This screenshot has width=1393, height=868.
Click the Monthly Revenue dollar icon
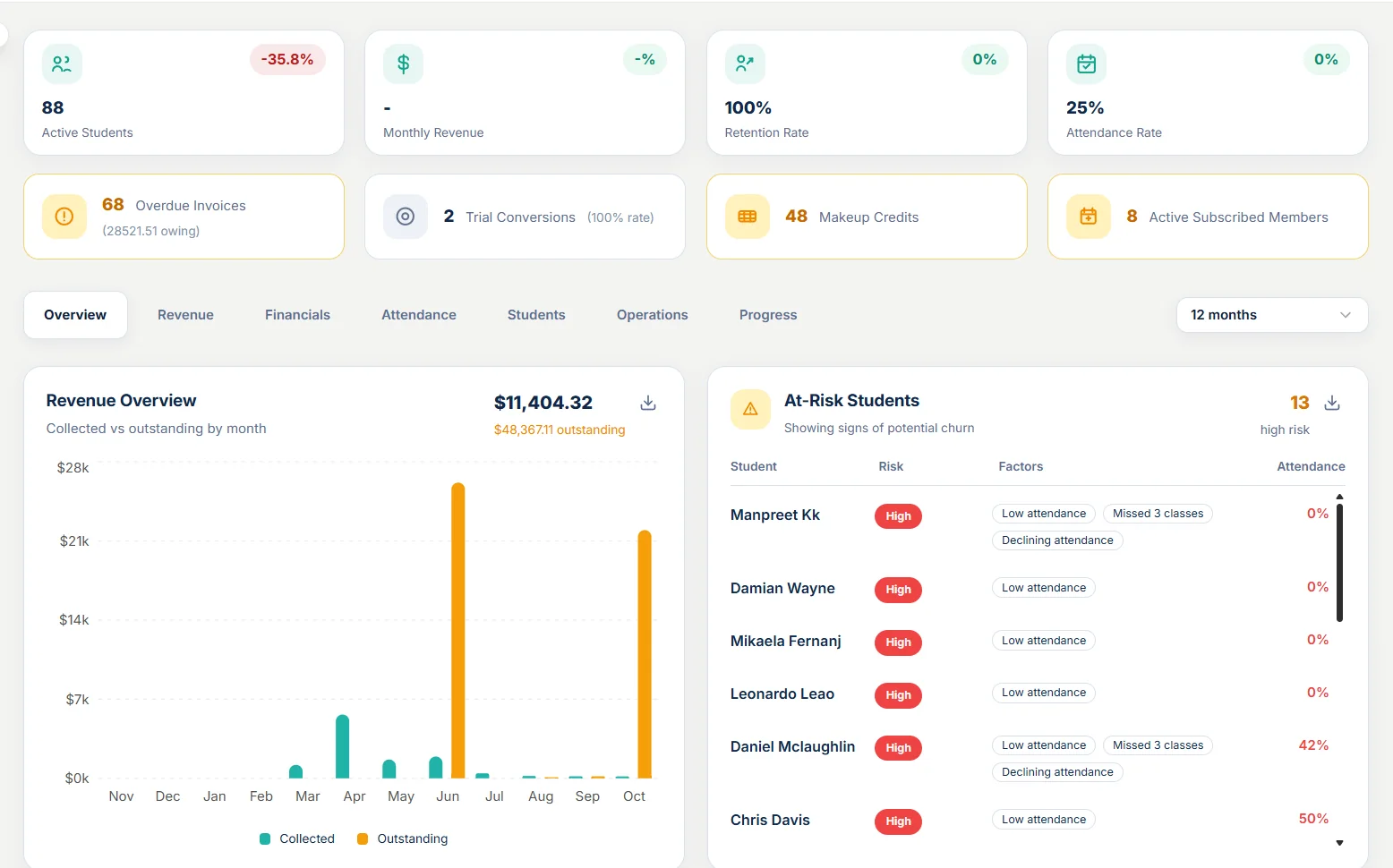point(403,64)
